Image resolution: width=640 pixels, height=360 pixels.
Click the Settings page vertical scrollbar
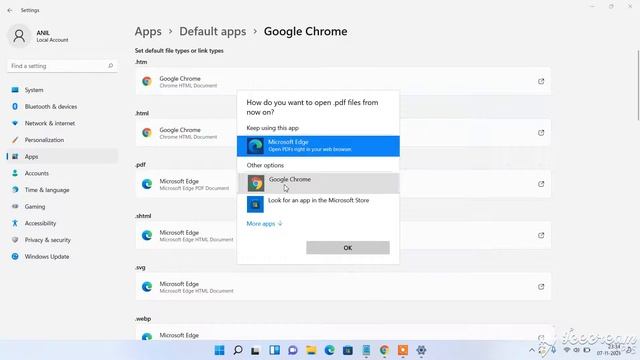click(638, 85)
